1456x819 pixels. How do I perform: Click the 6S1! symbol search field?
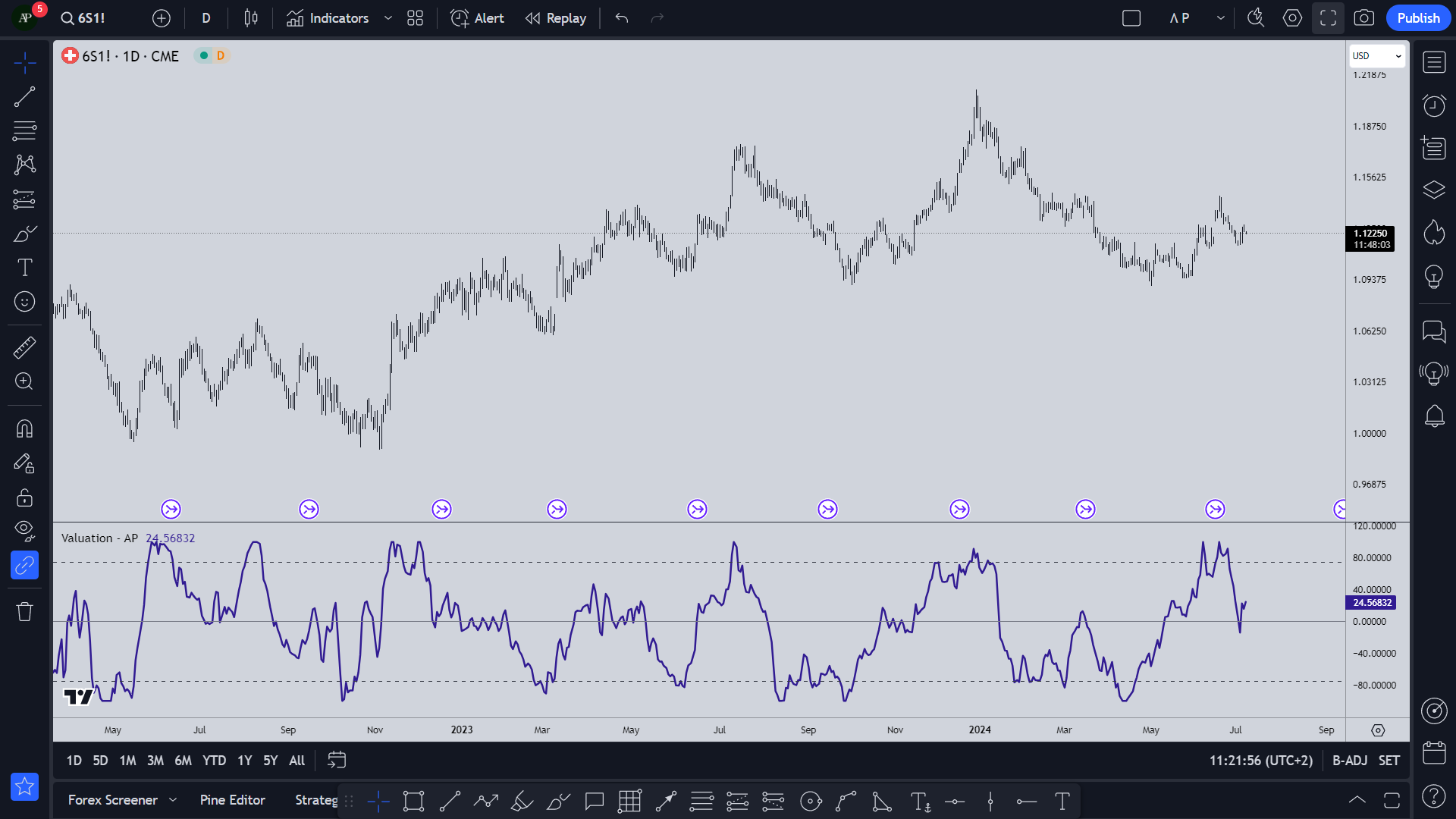pos(83,17)
